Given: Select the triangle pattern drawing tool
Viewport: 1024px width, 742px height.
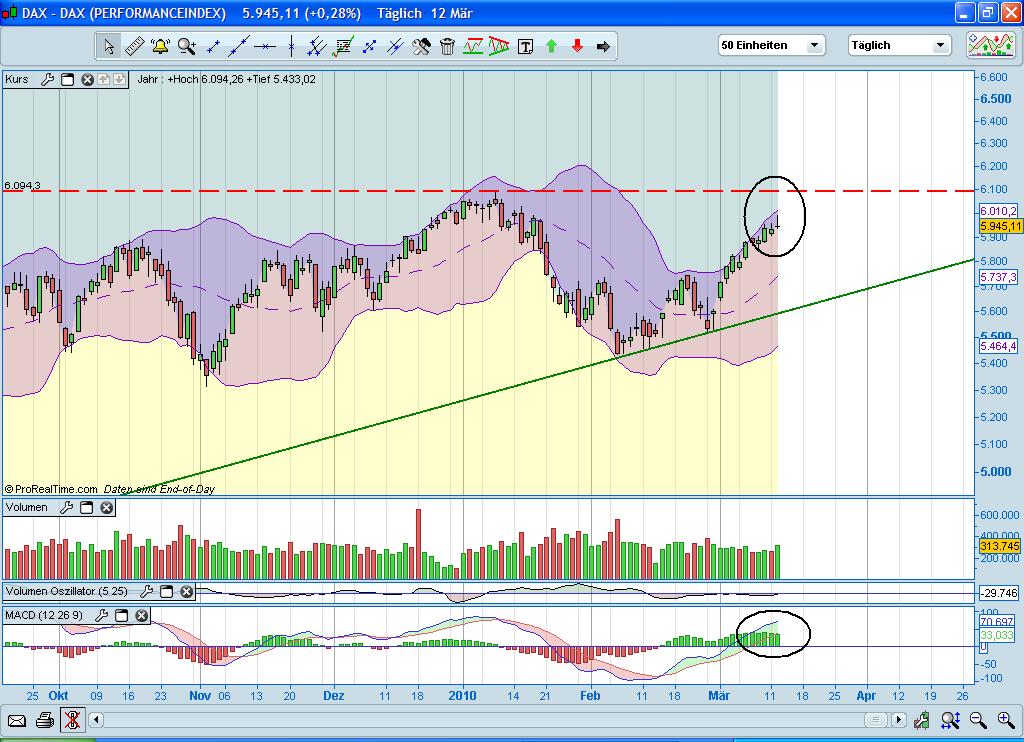Looking at the screenshot, I should tap(499, 46).
